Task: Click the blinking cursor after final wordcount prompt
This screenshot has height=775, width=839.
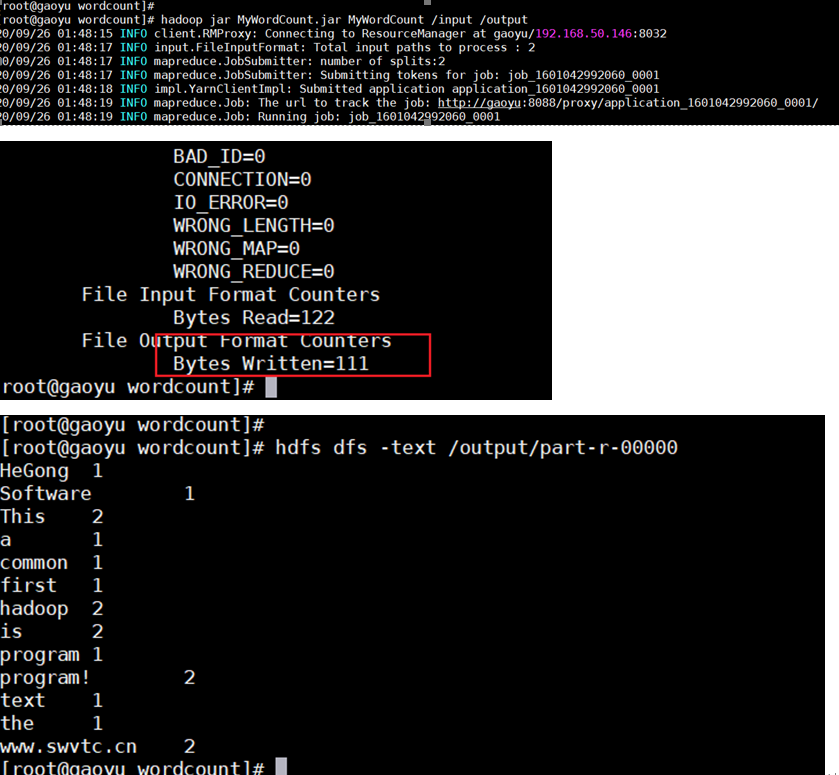Action: (x=281, y=766)
